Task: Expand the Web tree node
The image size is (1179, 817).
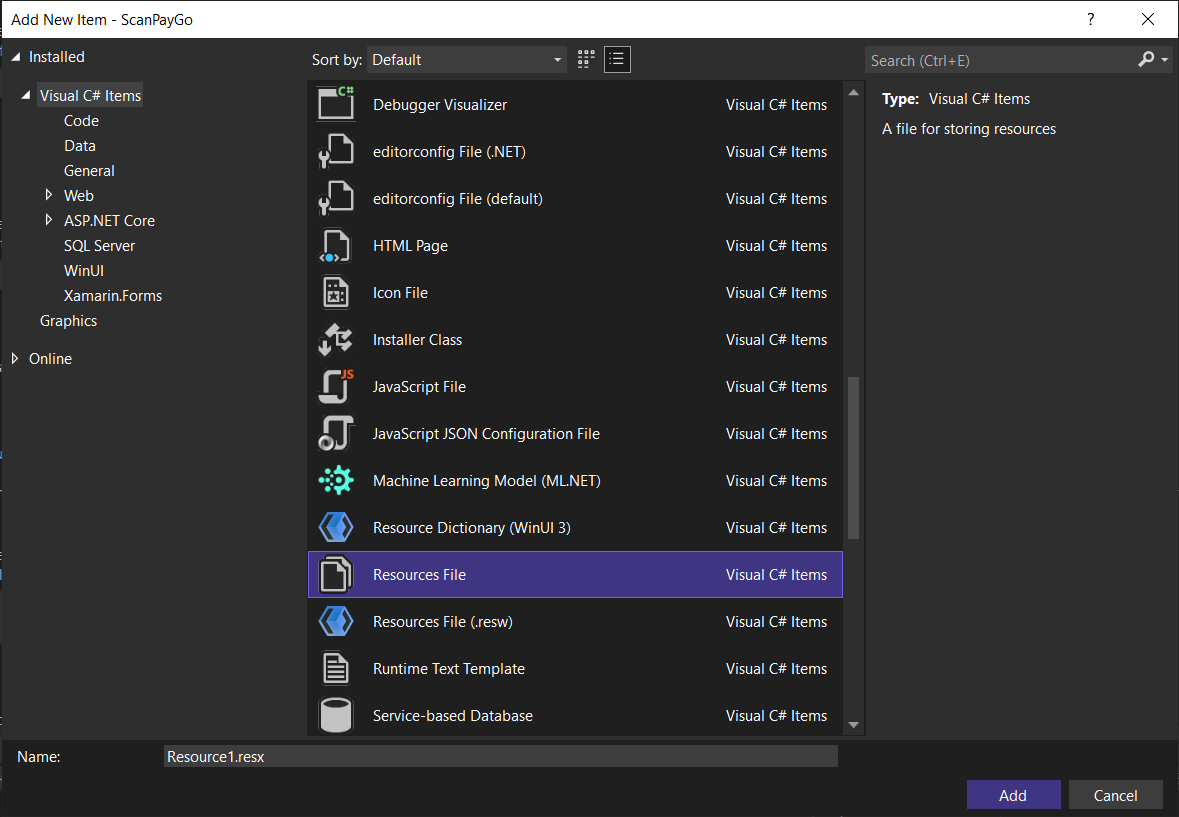Action: [x=48, y=195]
